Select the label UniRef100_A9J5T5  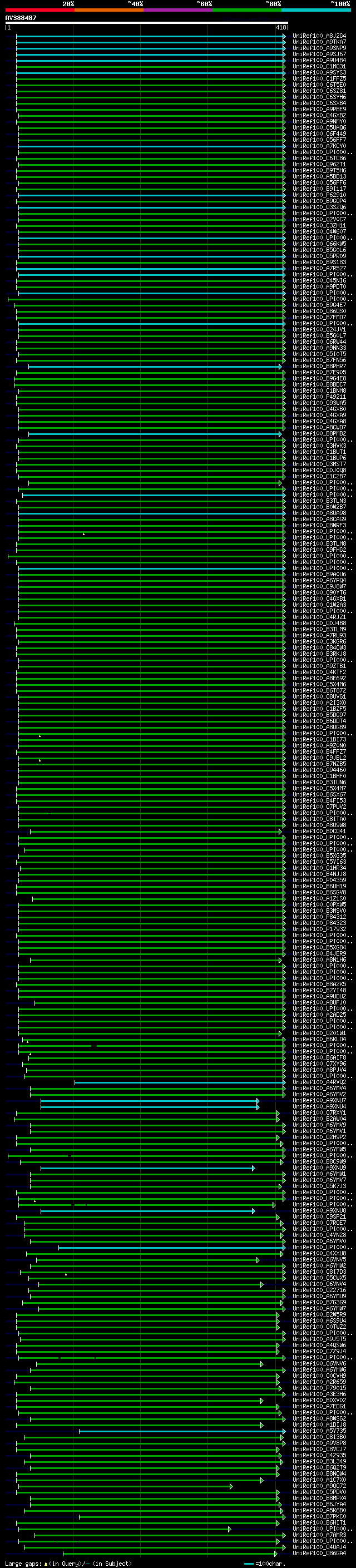[319, 1339]
